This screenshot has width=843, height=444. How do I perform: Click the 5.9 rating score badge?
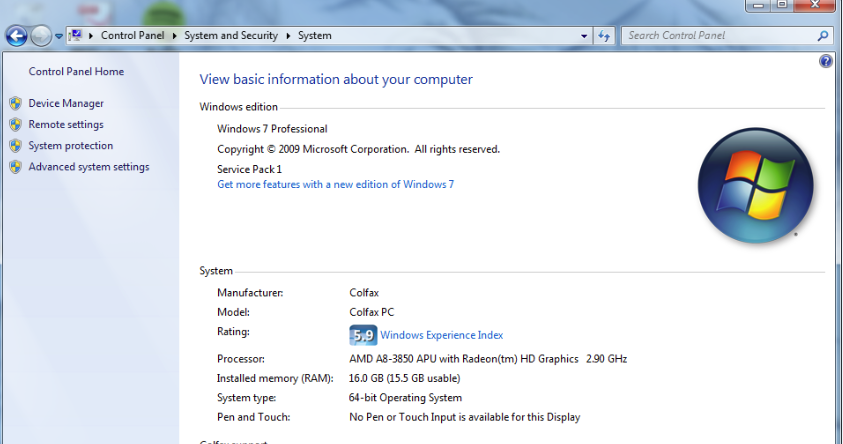pyautogui.click(x=362, y=335)
